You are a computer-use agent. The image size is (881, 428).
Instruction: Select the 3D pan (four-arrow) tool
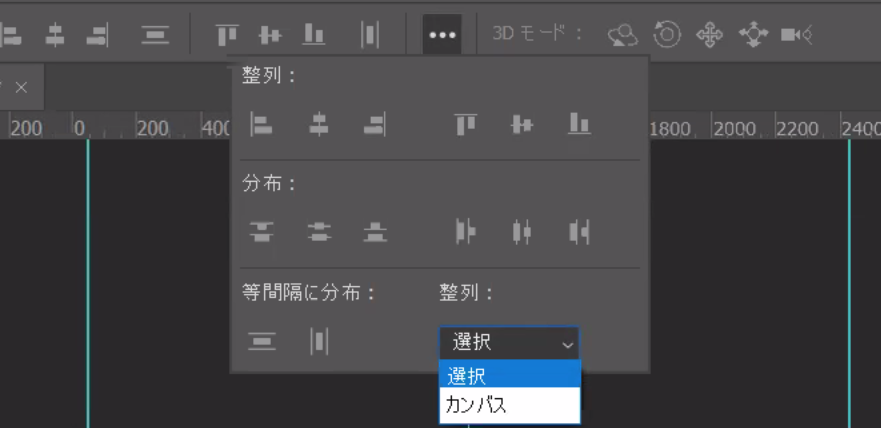click(709, 35)
